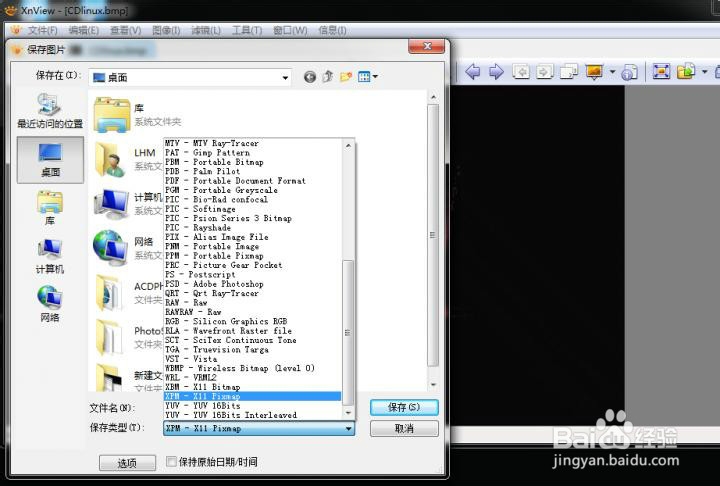Click the Cancel (取消) button

pyautogui.click(x=404, y=429)
